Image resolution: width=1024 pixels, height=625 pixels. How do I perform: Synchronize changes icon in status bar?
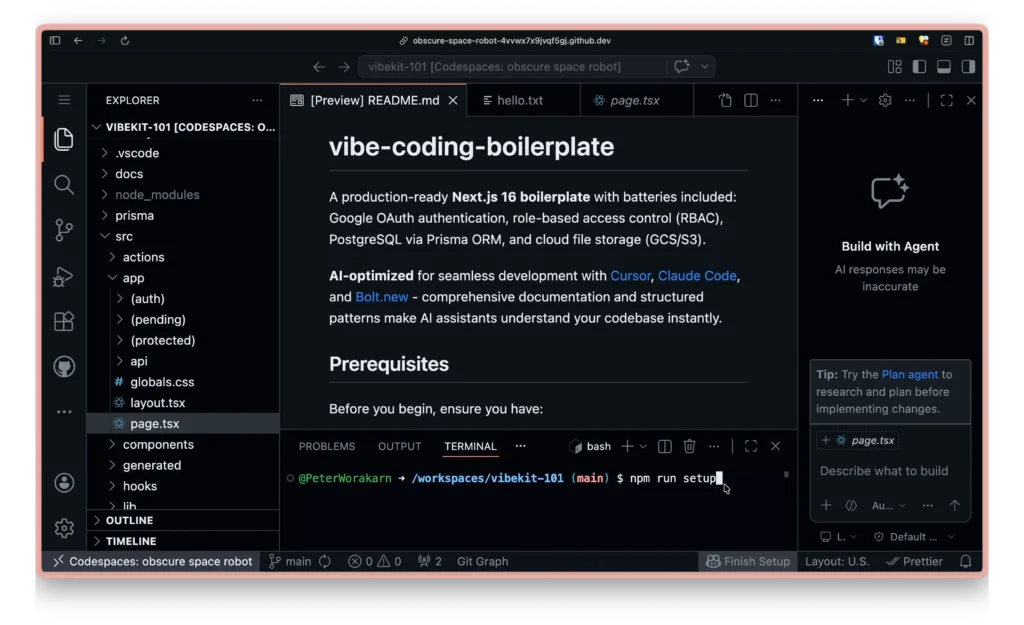point(325,562)
